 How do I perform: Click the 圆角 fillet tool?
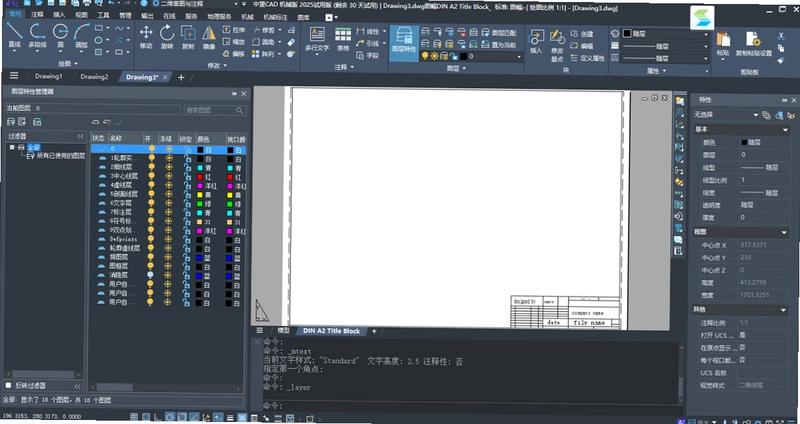263,42
